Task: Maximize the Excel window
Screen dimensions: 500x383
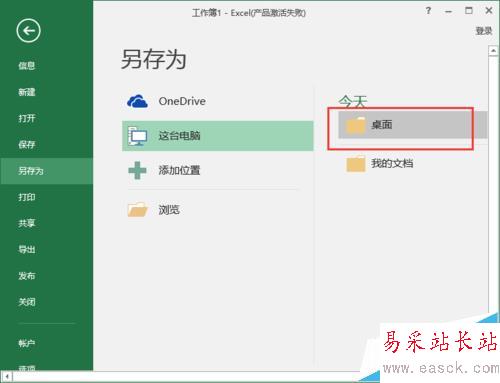Action: (x=469, y=11)
